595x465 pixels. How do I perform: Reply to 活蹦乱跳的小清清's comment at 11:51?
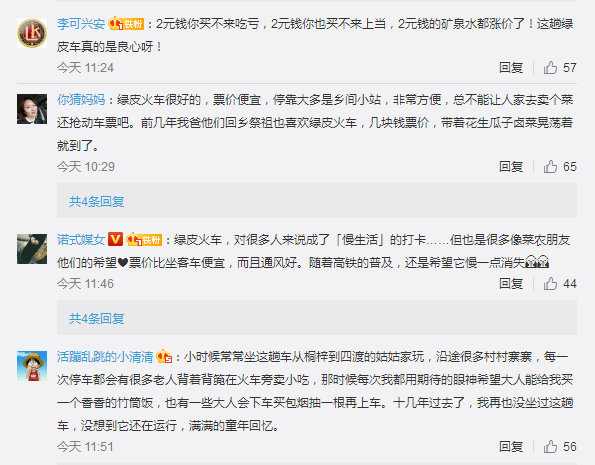pyautogui.click(x=511, y=446)
